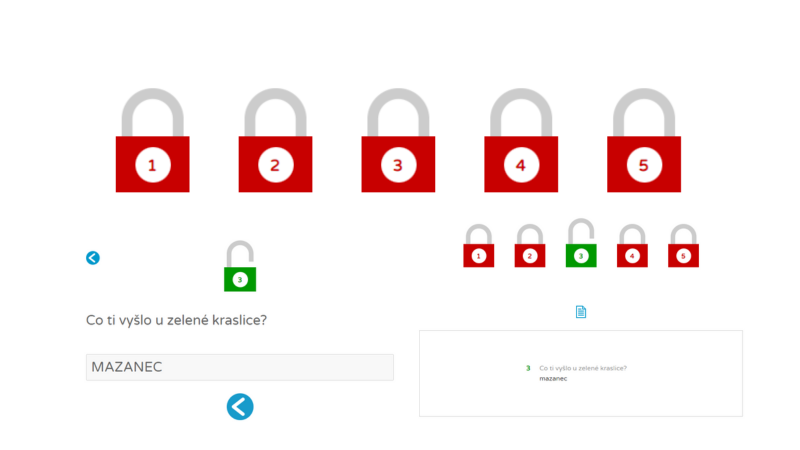Viewport: 800px width, 450px height.
Task: Click small green unlocked padlock 3 in overview row
Action: [x=581, y=243]
